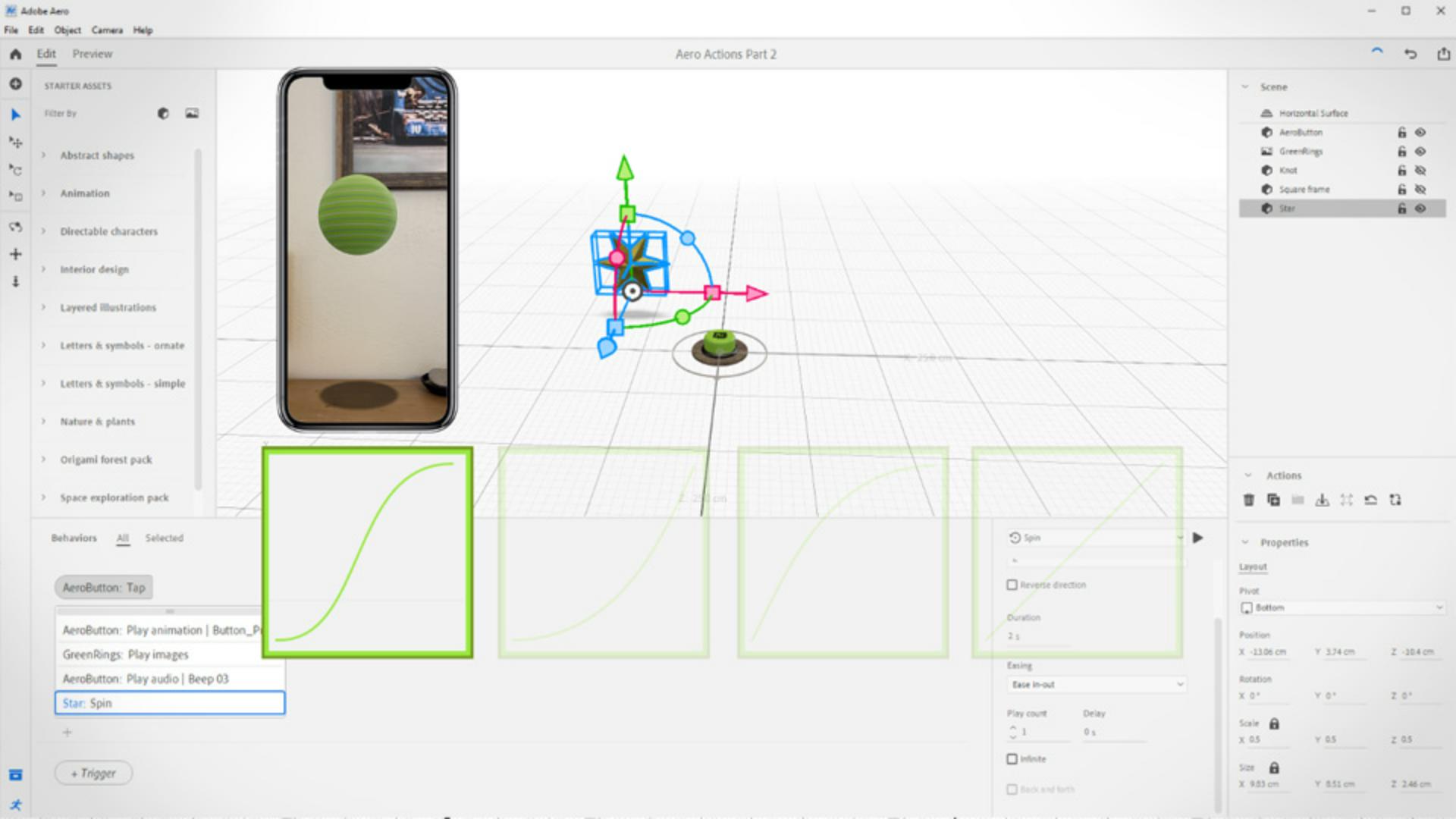1456x819 pixels.
Task: Delete action using trash icon in Actions
Action: 1249,500
